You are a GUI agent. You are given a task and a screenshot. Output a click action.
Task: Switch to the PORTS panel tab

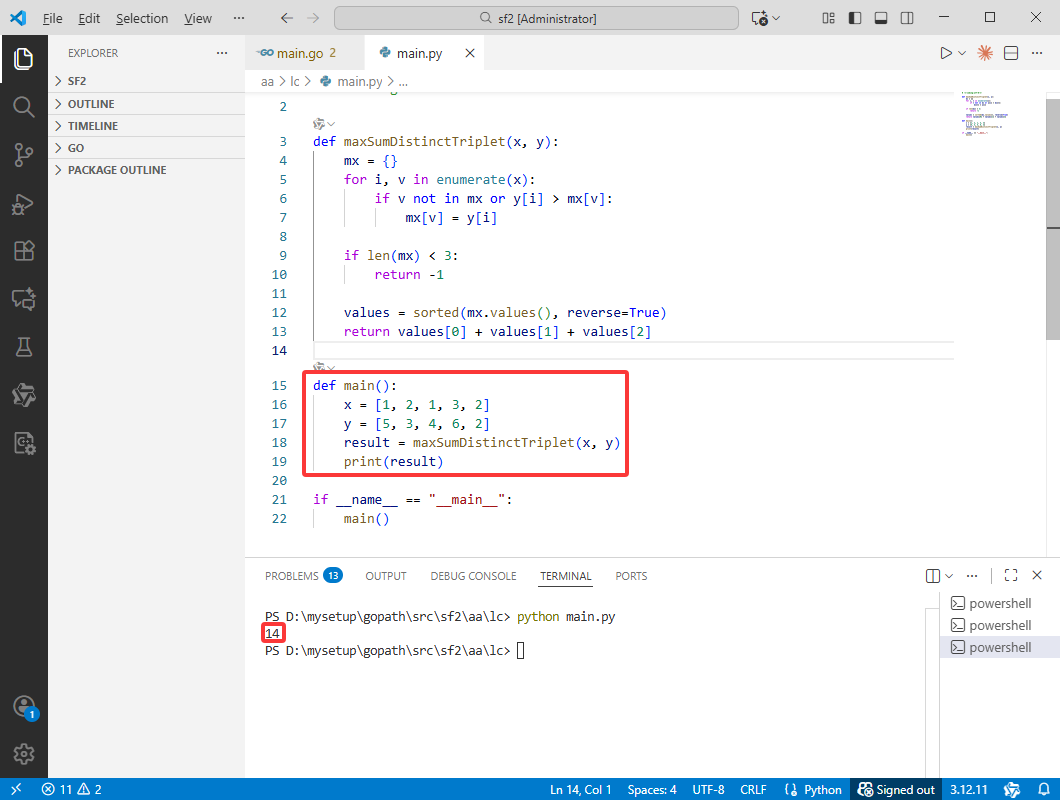(631, 575)
